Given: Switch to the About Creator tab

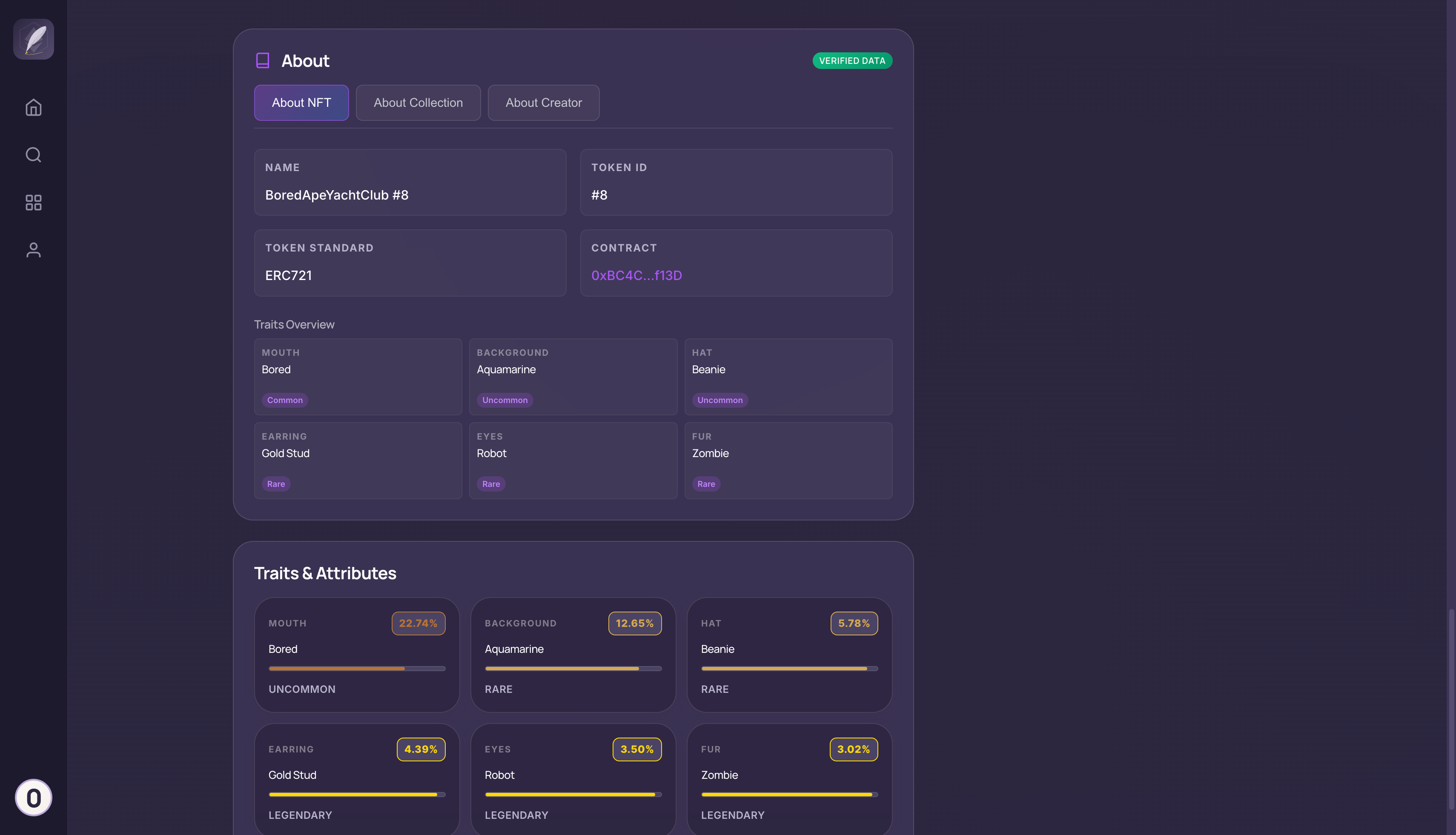Looking at the screenshot, I should pos(543,103).
